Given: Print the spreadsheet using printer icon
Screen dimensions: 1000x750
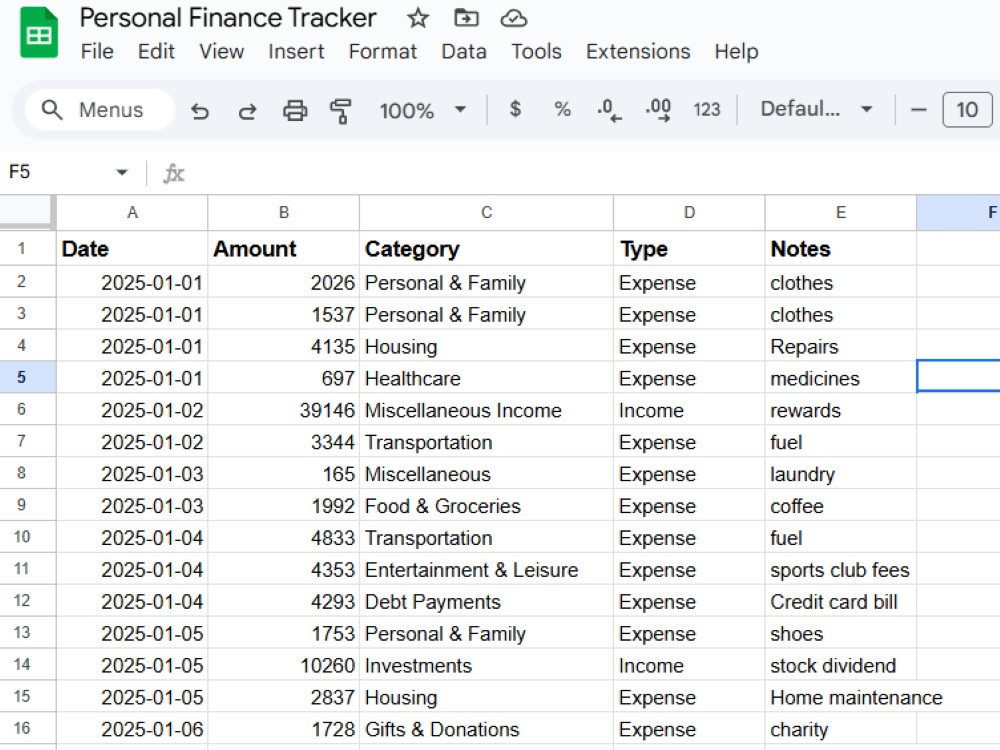Looking at the screenshot, I should click(x=295, y=111).
